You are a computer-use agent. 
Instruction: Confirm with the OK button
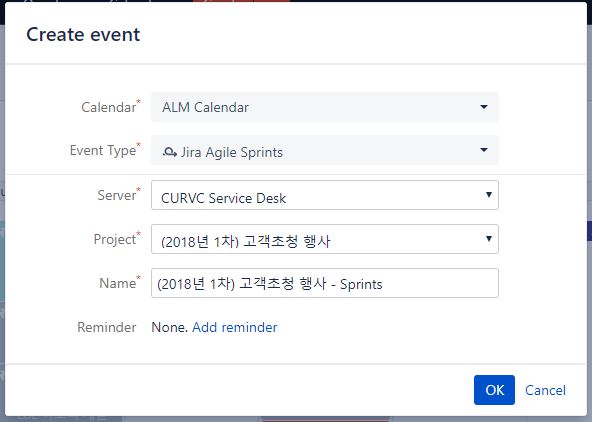pos(494,390)
